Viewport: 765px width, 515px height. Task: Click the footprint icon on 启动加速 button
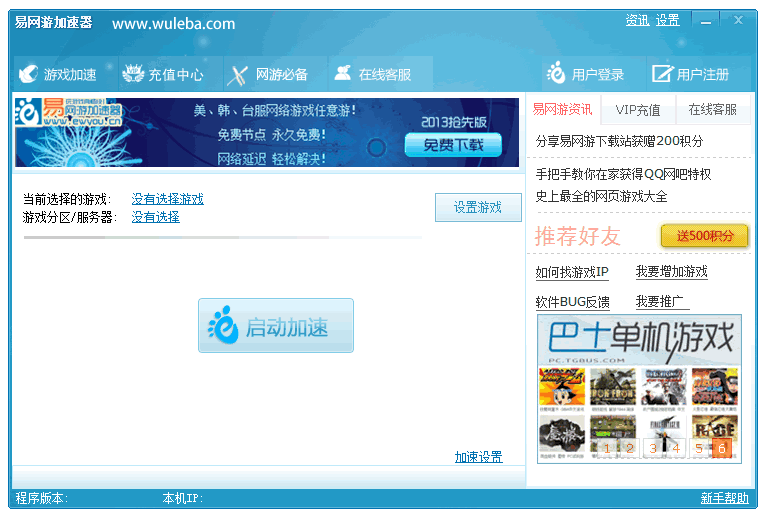click(x=223, y=325)
